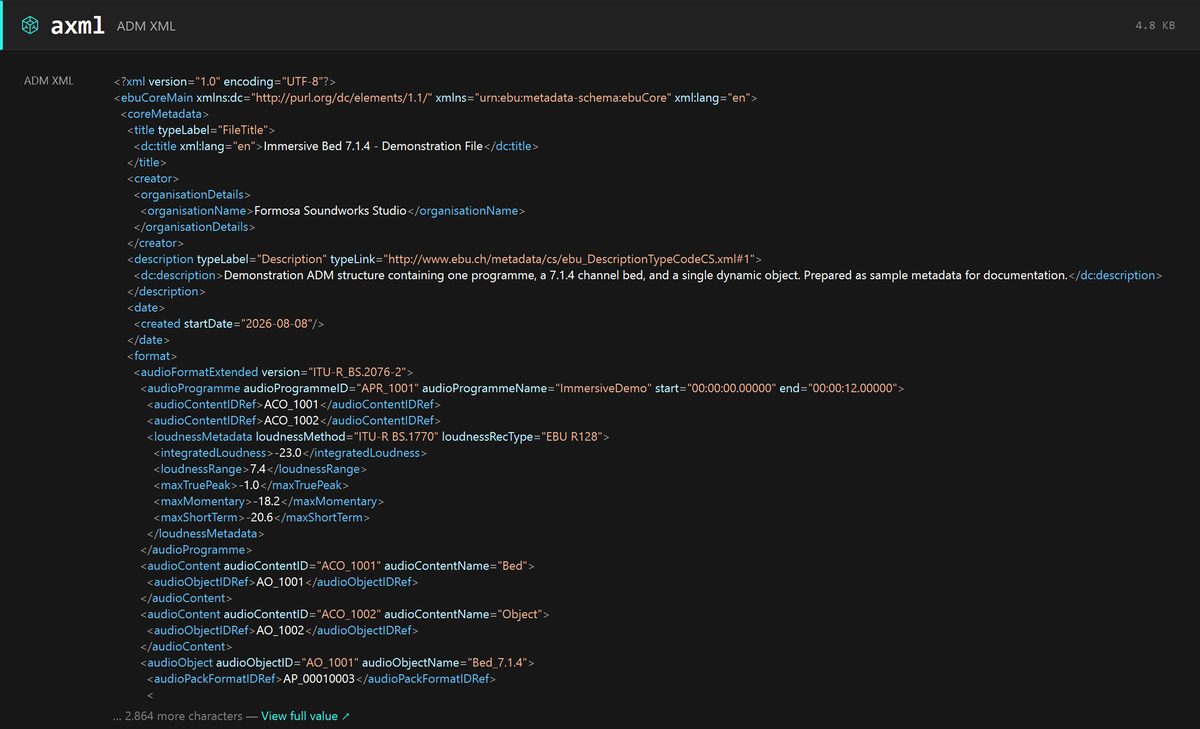Click the closing /audioProgramme tag
Viewport: 1200px width, 729px height.
[197, 549]
